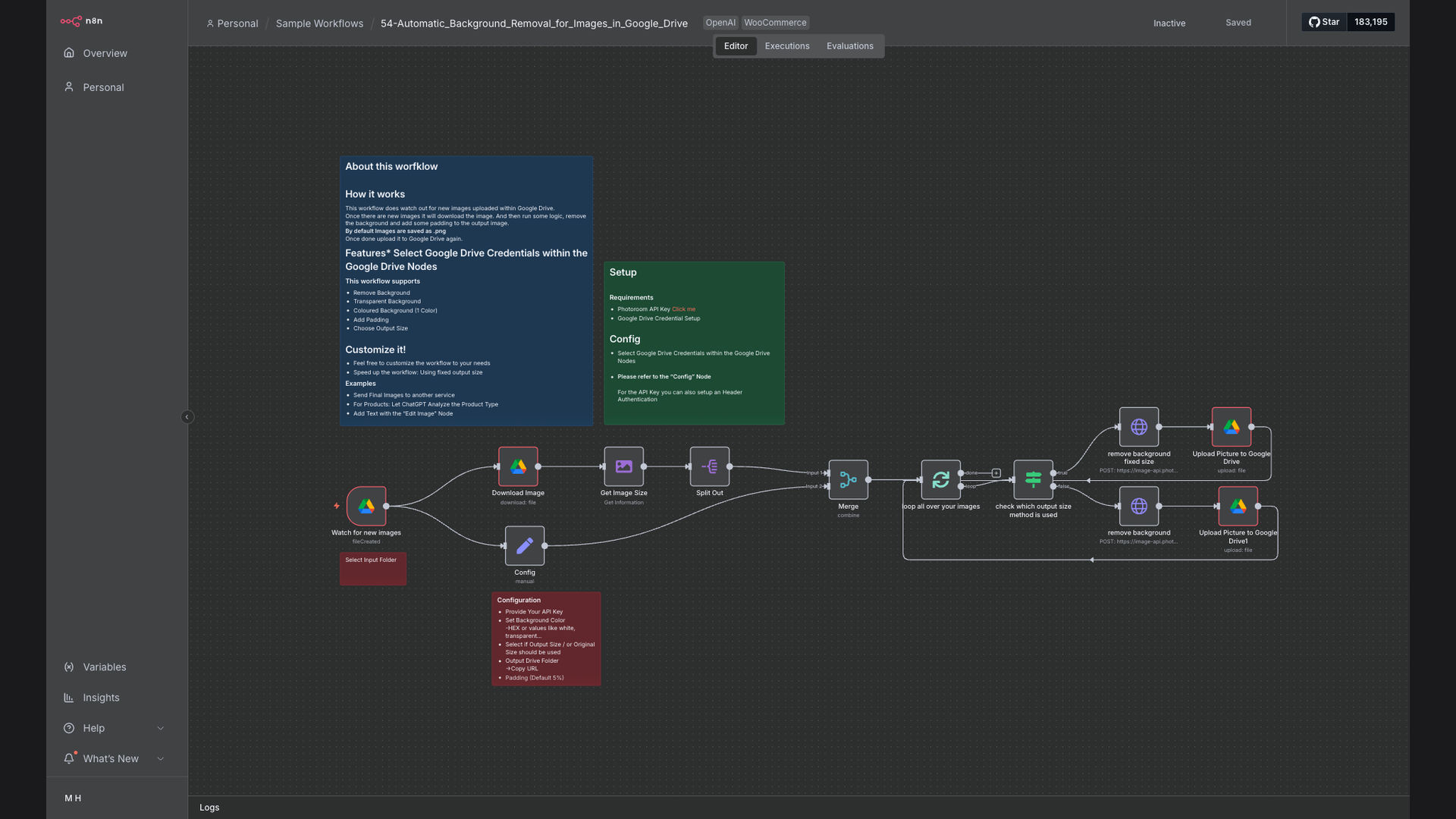This screenshot has width=1456, height=819.
Task: Click the WooCommerce tag
Action: (775, 23)
